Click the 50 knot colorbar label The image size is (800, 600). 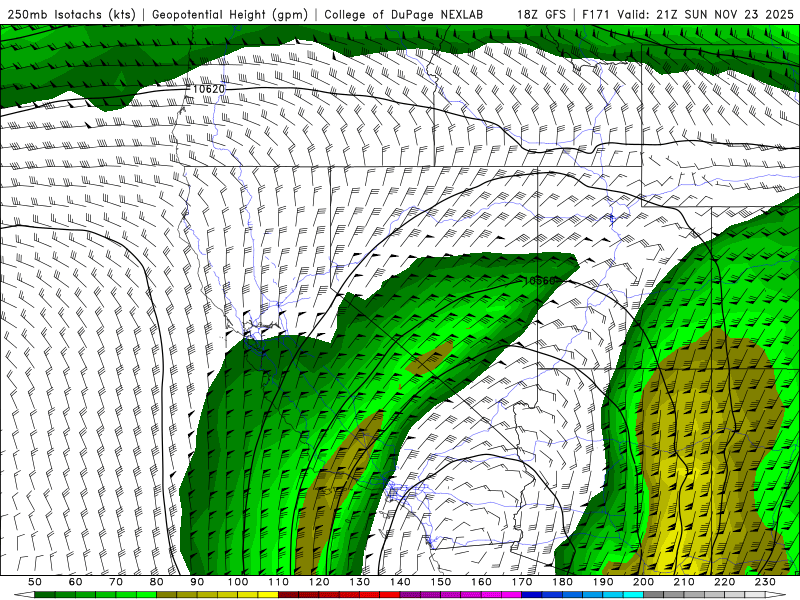click(35, 582)
